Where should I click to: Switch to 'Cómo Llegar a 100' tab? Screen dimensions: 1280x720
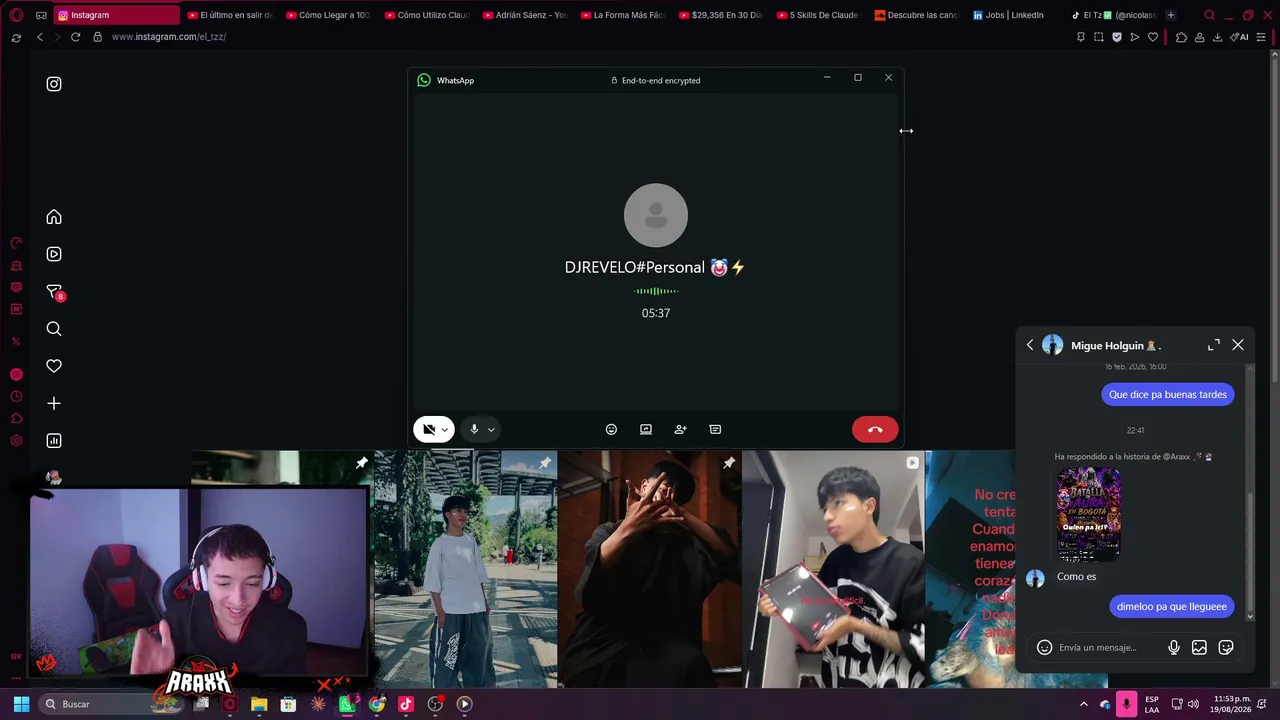pyautogui.click(x=327, y=15)
